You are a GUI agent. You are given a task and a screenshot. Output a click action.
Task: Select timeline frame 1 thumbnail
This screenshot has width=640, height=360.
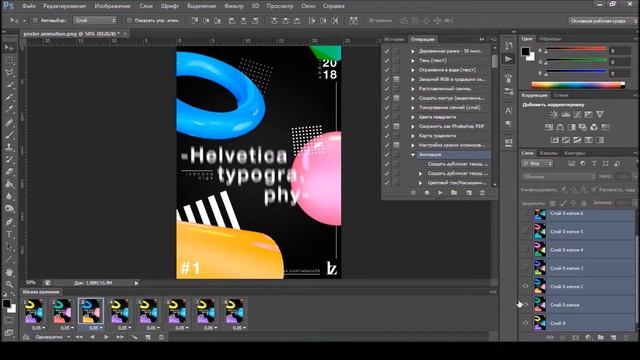click(x=33, y=311)
